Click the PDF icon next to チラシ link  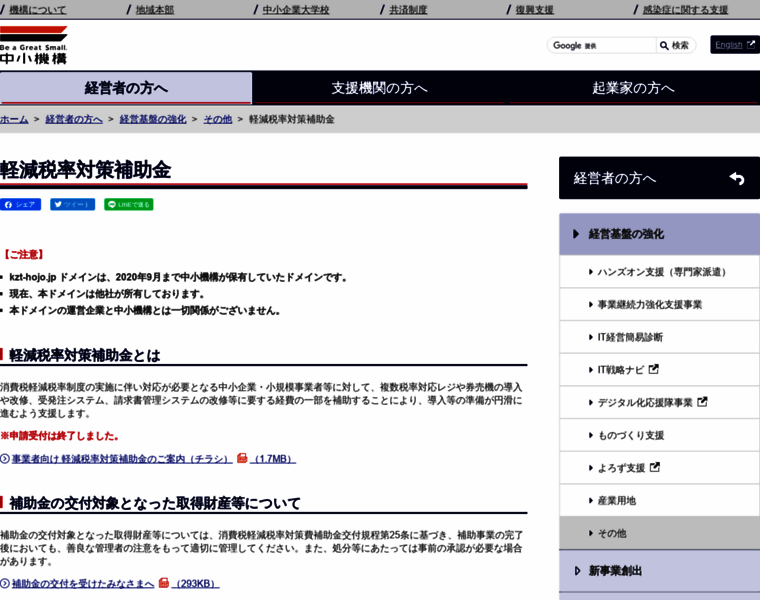pyautogui.click(x=242, y=458)
